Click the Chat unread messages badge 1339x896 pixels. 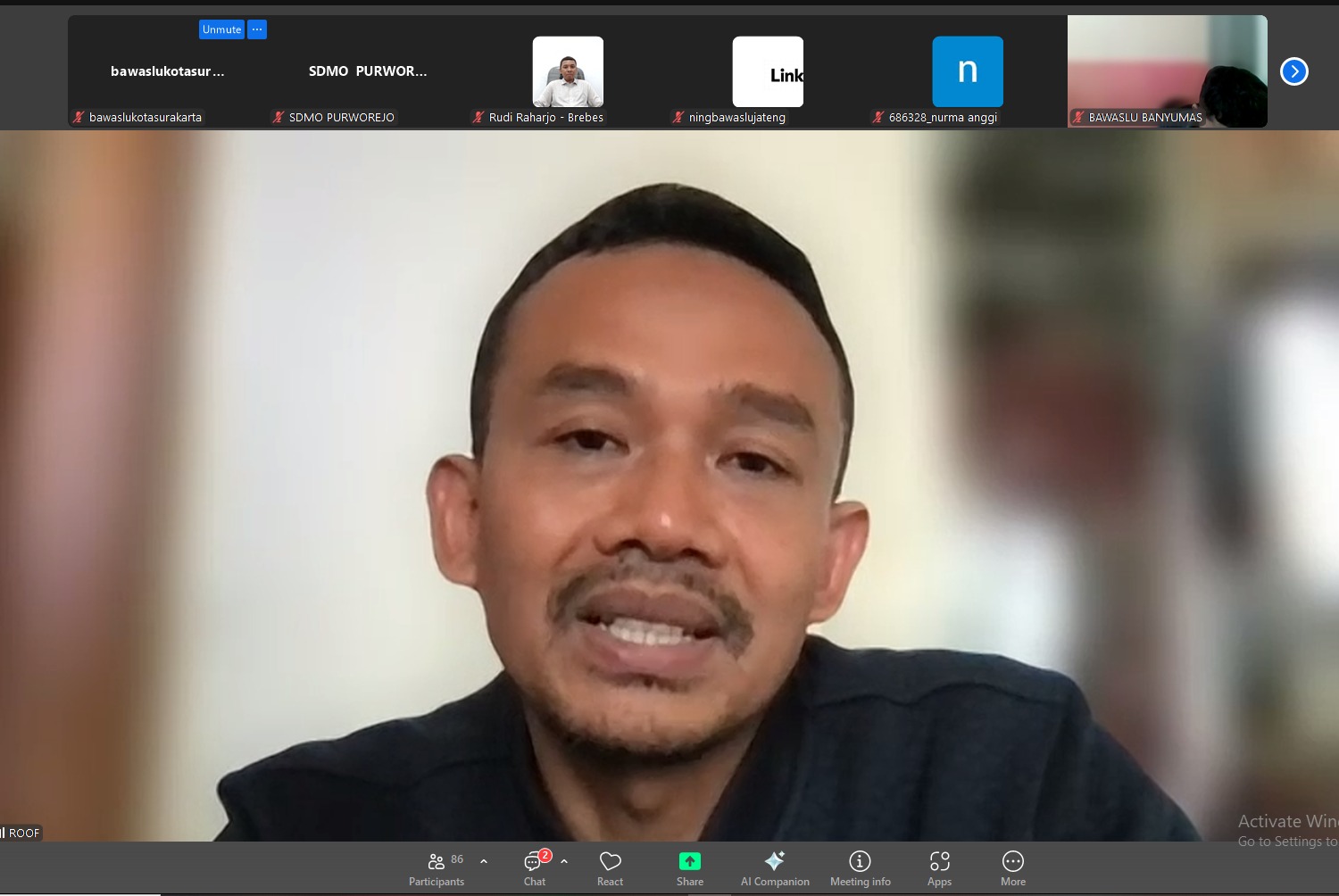pyautogui.click(x=545, y=855)
